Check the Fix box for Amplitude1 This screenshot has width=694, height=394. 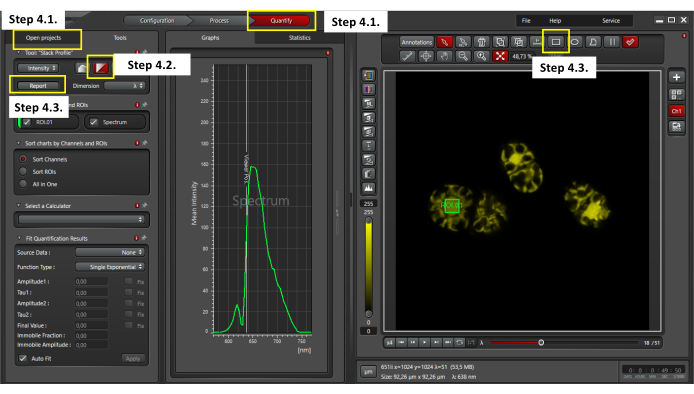pyautogui.click(x=128, y=281)
